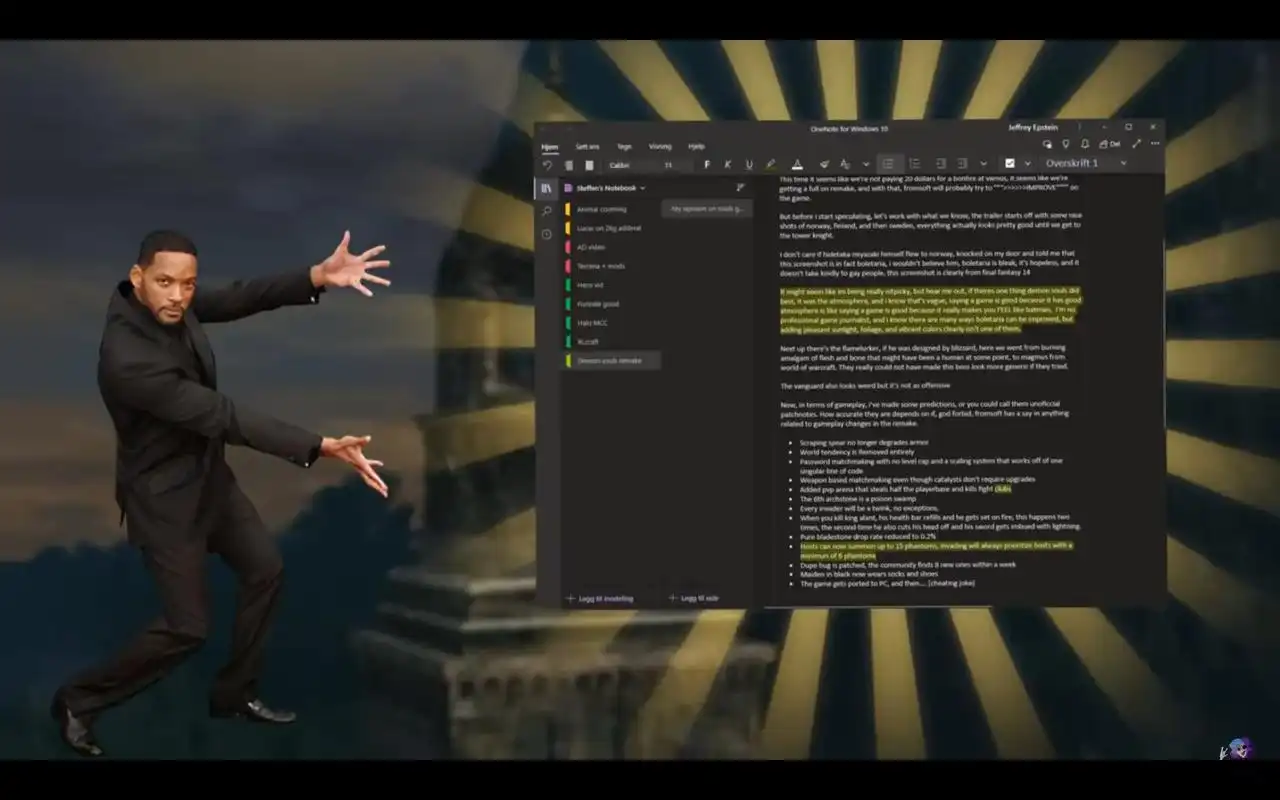
Task: Click the font color A button
Action: pyautogui.click(x=797, y=164)
